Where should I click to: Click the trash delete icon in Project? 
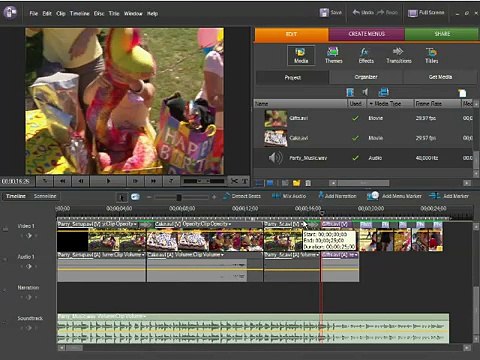308,183
